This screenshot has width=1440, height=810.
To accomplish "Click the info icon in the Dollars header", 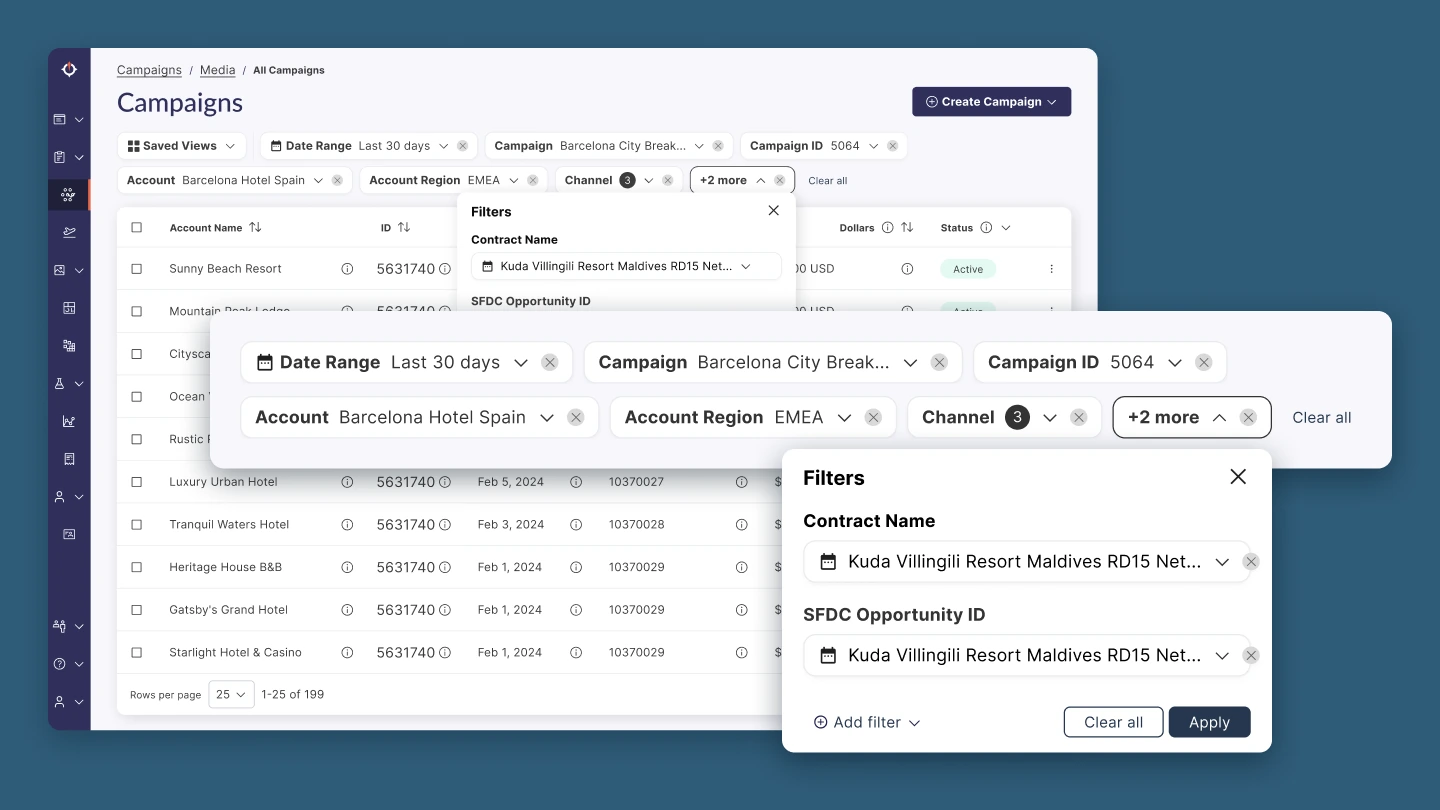I will [887, 228].
